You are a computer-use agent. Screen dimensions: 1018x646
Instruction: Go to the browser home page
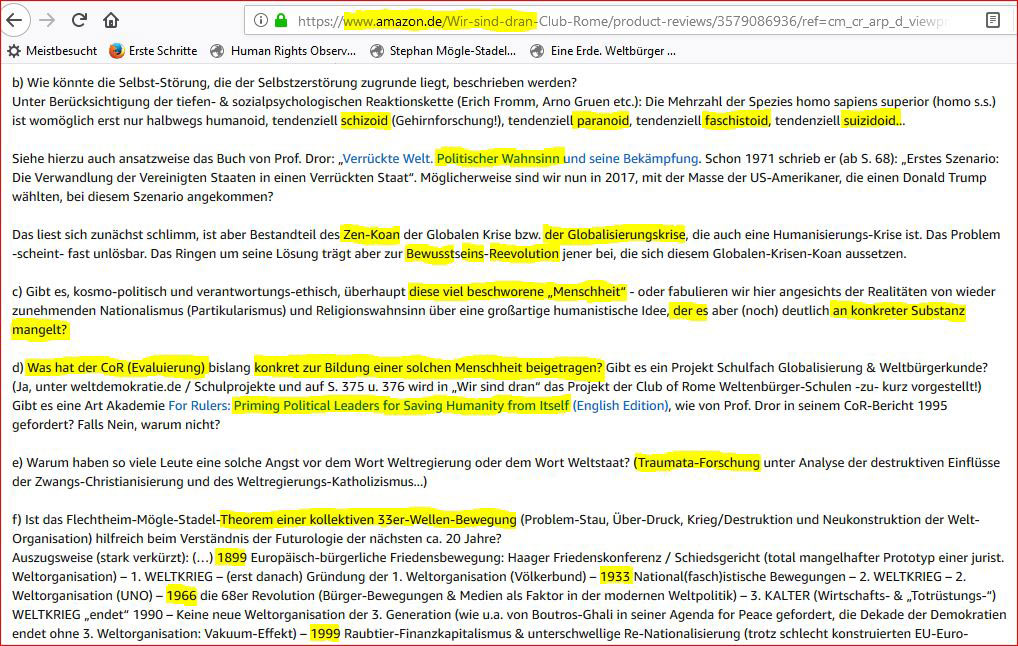tap(111, 19)
